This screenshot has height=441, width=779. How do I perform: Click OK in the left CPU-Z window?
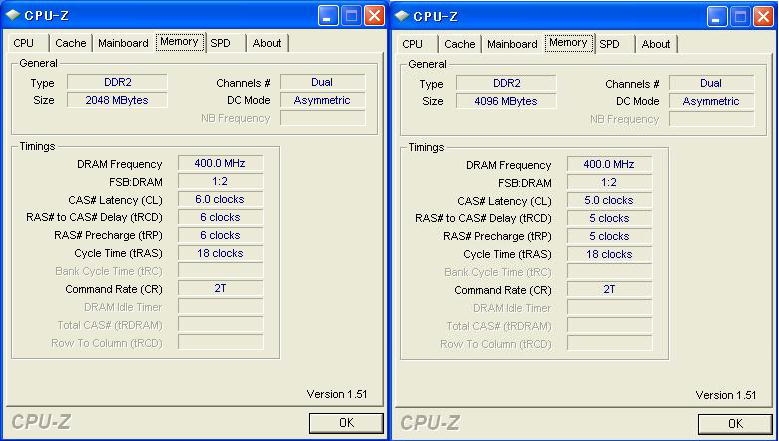(x=346, y=423)
